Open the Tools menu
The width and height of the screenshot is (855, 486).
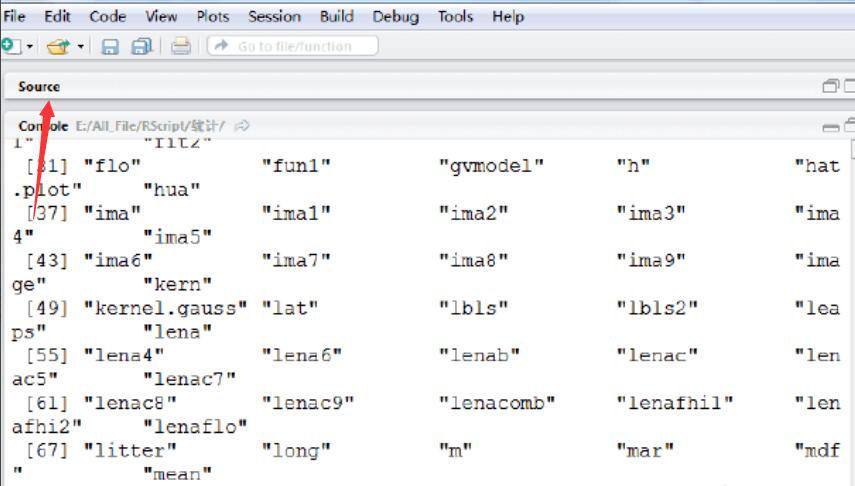point(456,16)
